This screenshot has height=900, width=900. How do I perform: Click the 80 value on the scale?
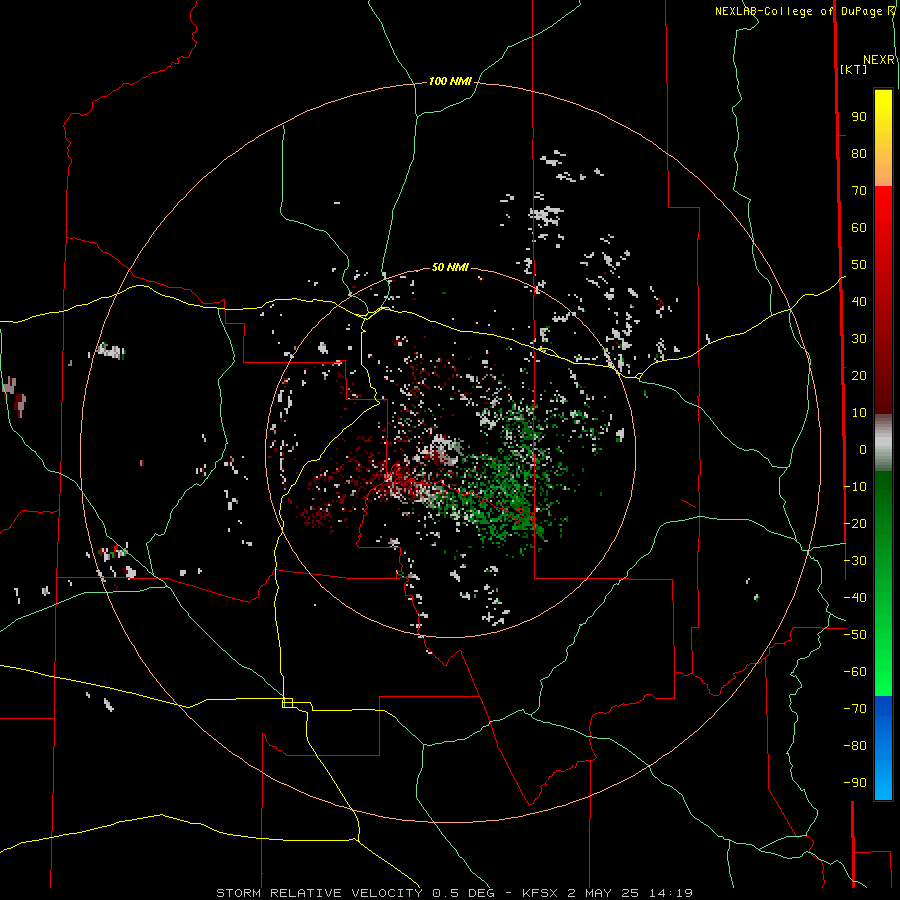[859, 154]
